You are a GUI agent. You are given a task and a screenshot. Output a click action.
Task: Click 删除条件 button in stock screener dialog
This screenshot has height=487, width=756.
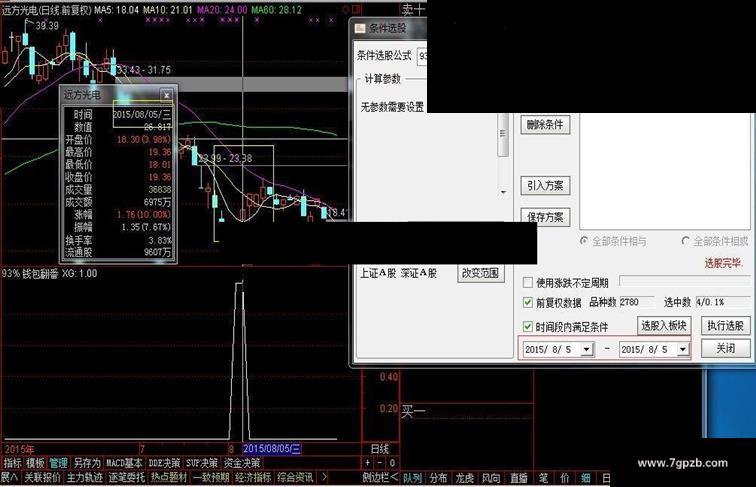[545, 125]
